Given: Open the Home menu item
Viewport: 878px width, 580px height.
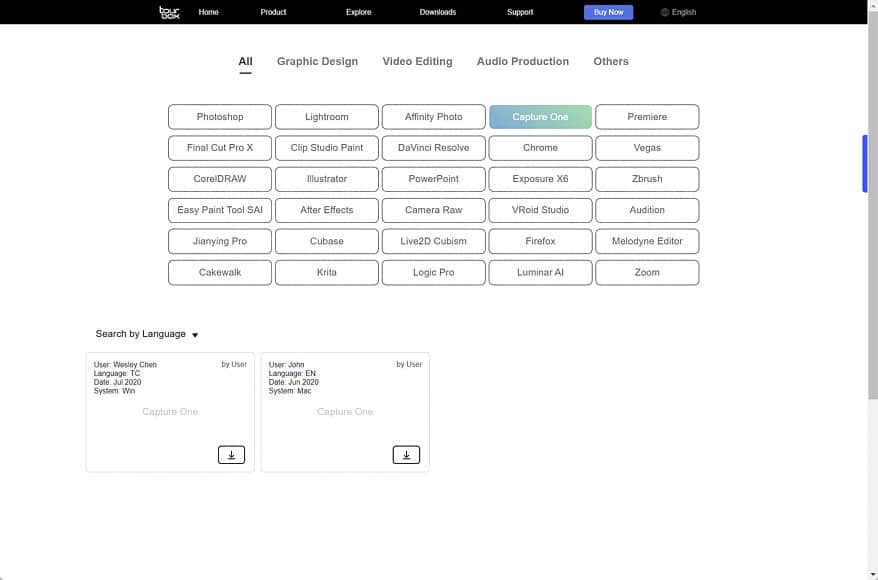Looking at the screenshot, I should click(x=208, y=12).
